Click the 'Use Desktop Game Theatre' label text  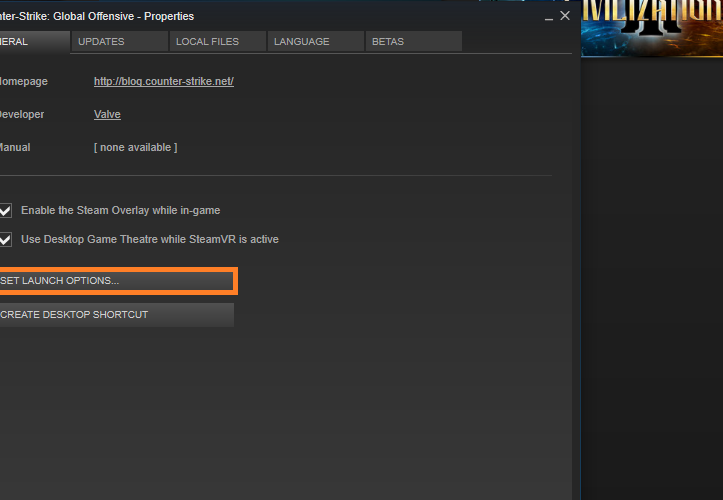click(x=149, y=240)
